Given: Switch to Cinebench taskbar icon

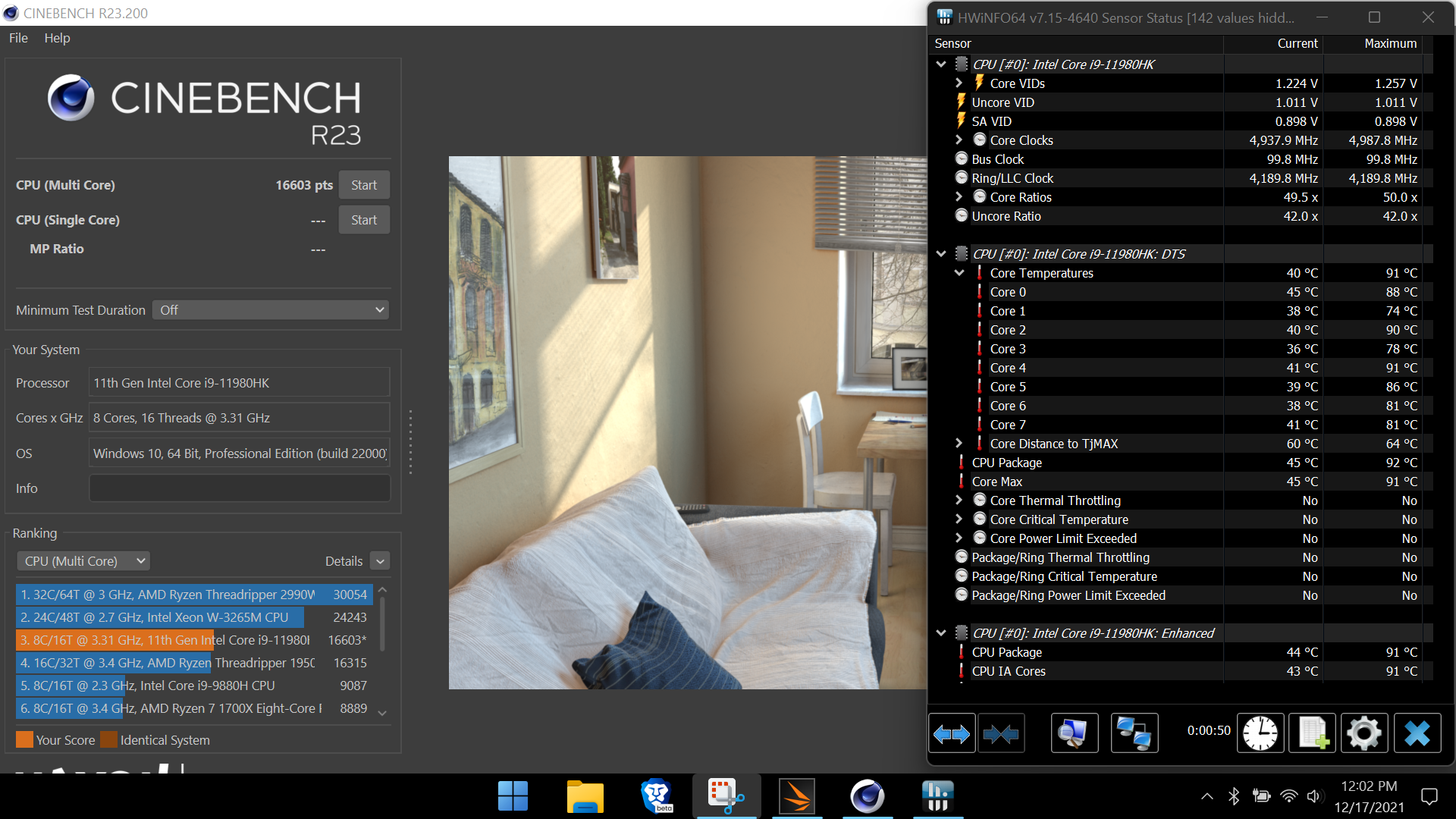Looking at the screenshot, I should (867, 796).
